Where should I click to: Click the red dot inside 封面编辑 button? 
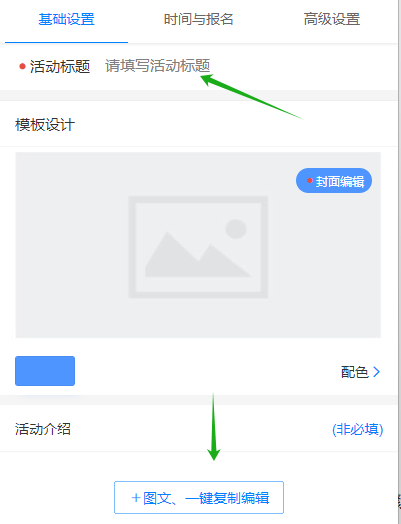tap(310, 180)
